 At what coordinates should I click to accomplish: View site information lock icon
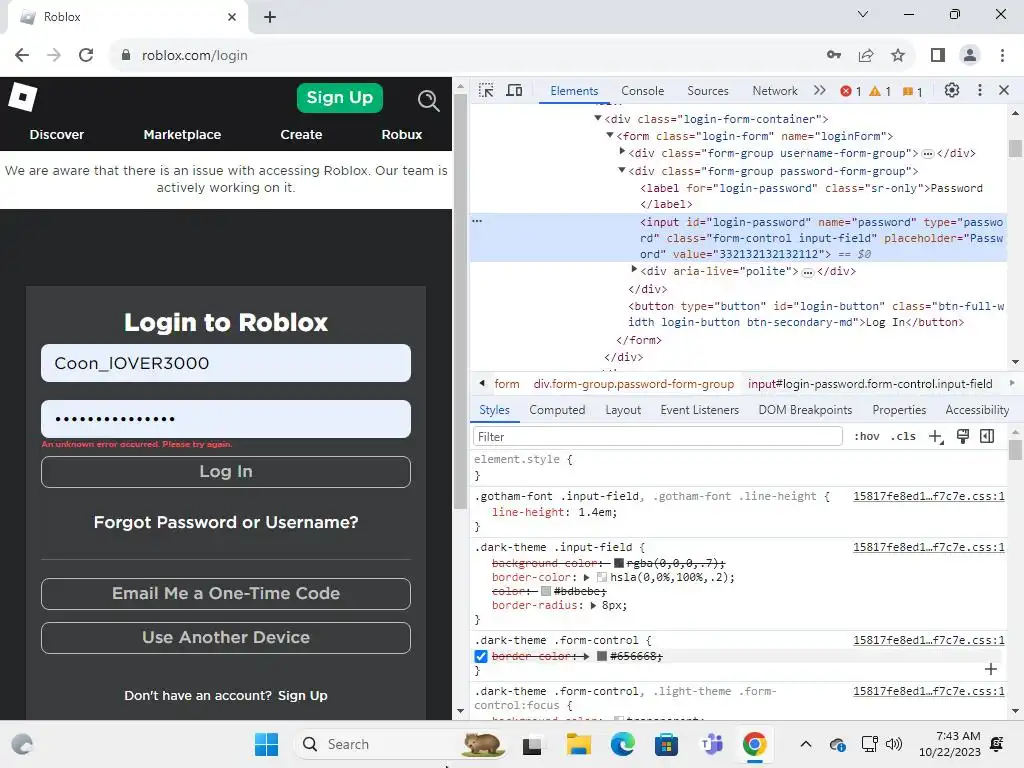point(126,55)
